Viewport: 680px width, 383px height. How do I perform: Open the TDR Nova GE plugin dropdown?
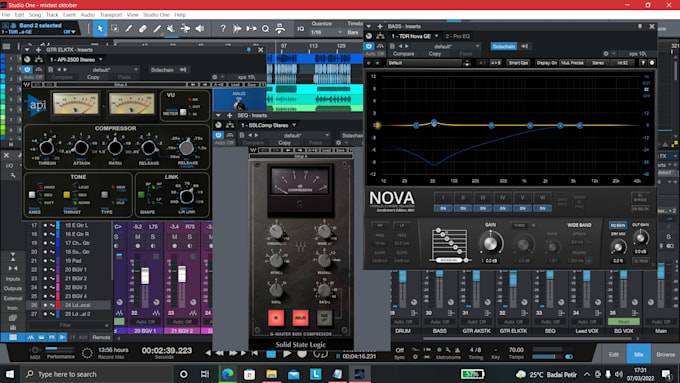(437, 36)
